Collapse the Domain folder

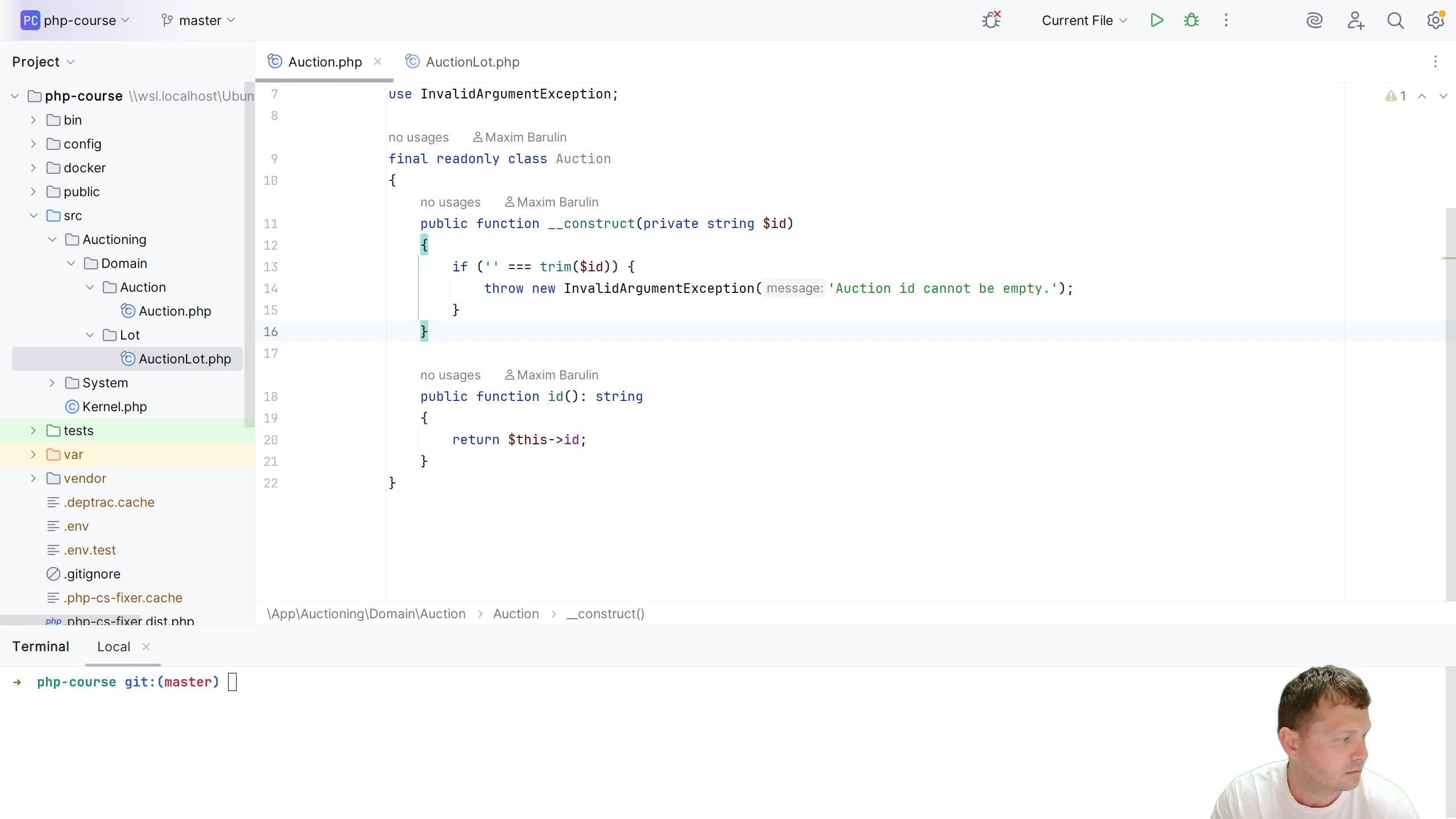pos(71,263)
